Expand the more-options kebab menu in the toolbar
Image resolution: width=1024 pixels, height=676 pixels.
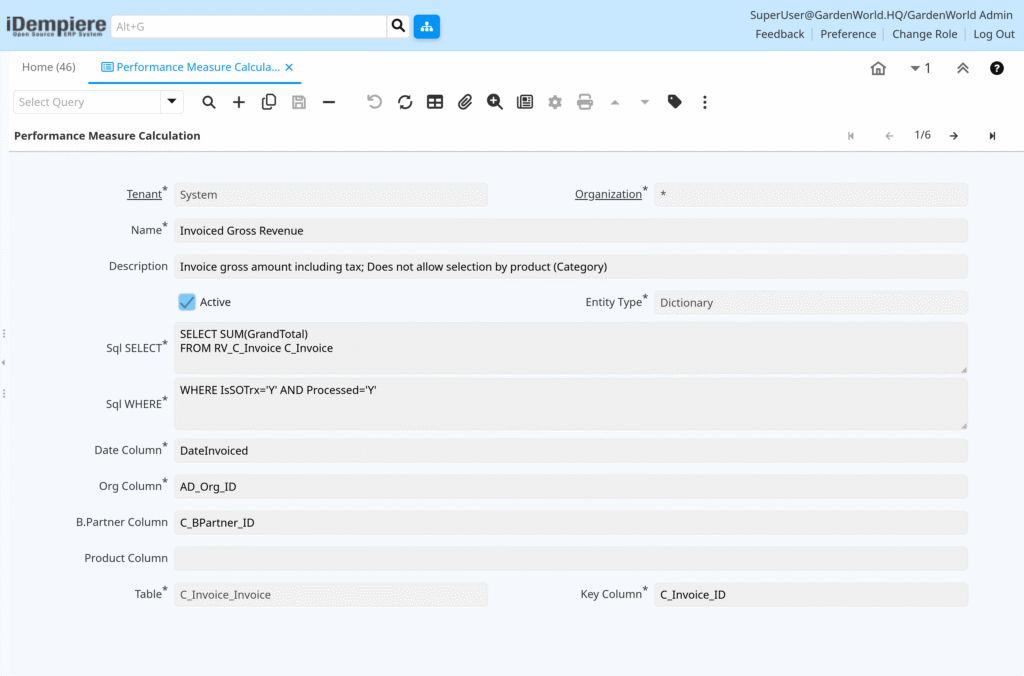pos(705,102)
